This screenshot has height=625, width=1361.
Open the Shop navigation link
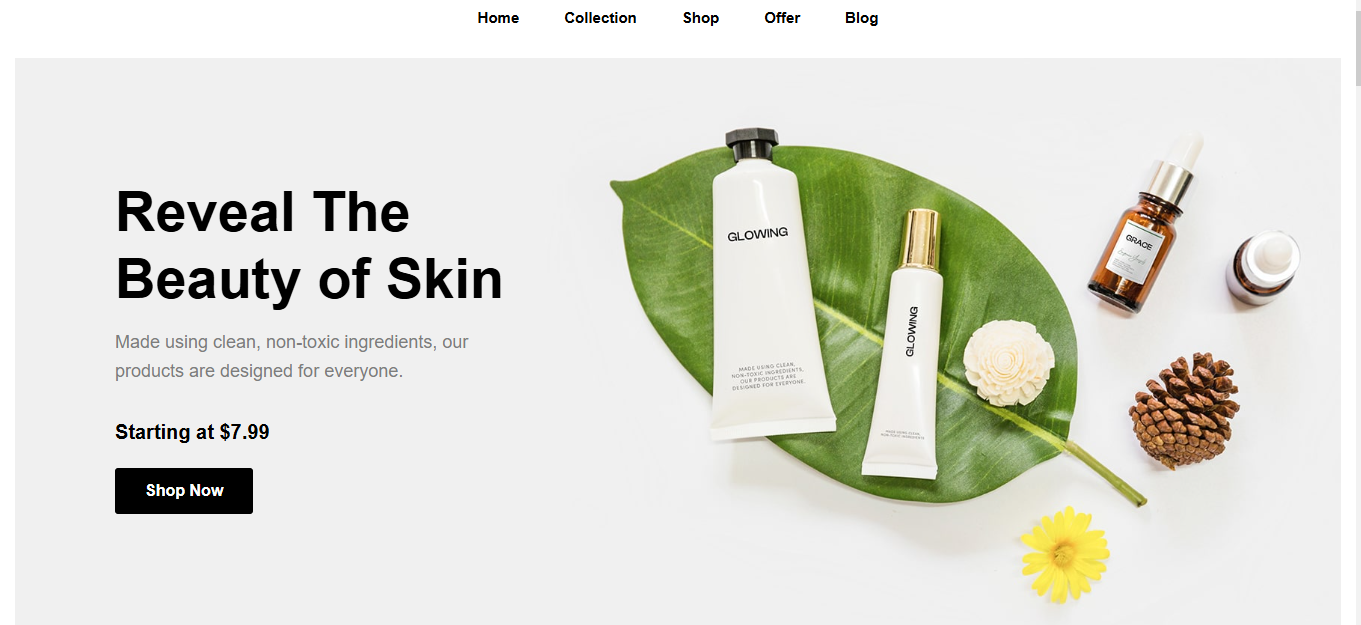pyautogui.click(x=701, y=18)
